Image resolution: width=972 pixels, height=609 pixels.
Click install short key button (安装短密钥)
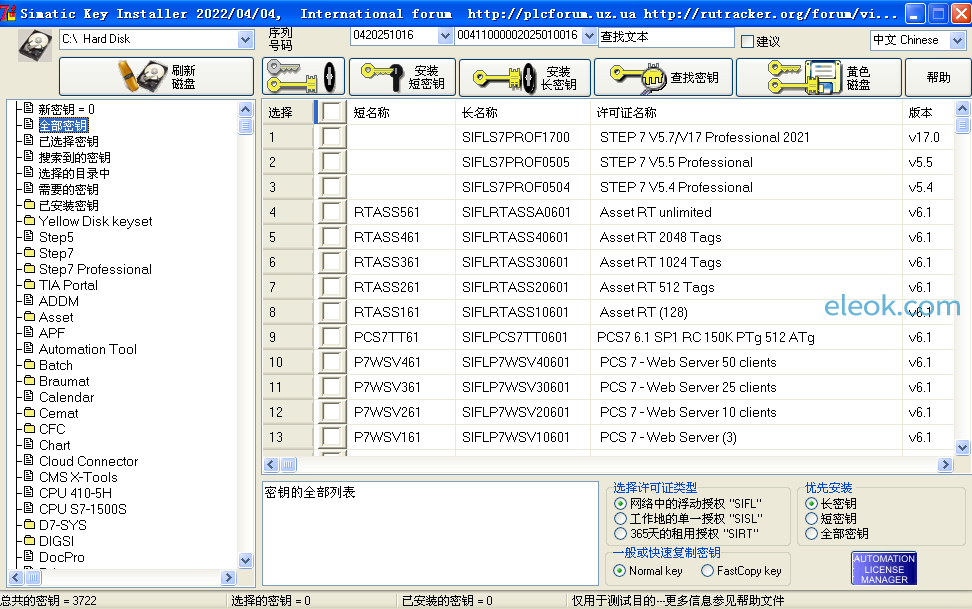coord(402,77)
